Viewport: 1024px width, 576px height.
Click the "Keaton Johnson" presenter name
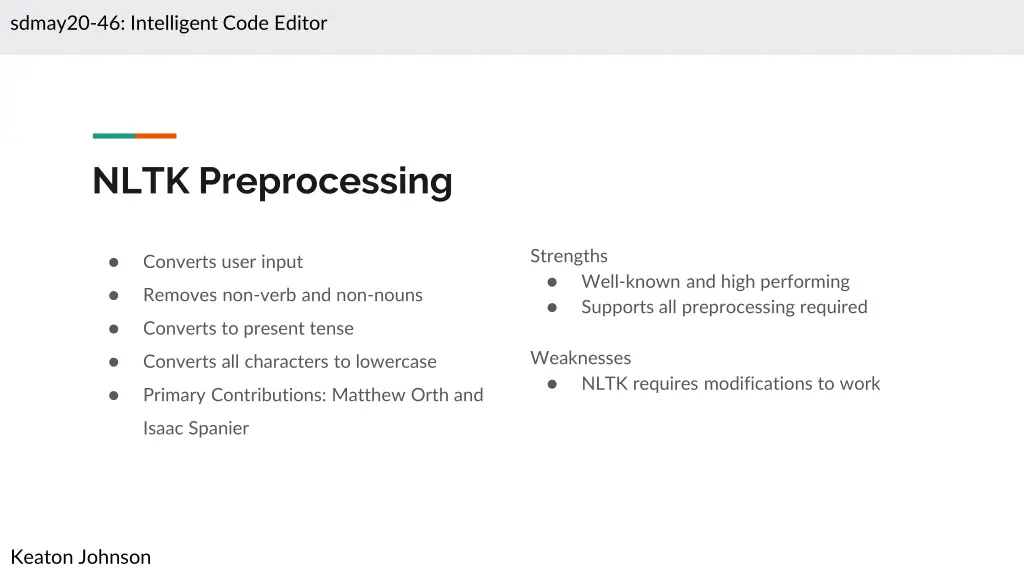(81, 557)
